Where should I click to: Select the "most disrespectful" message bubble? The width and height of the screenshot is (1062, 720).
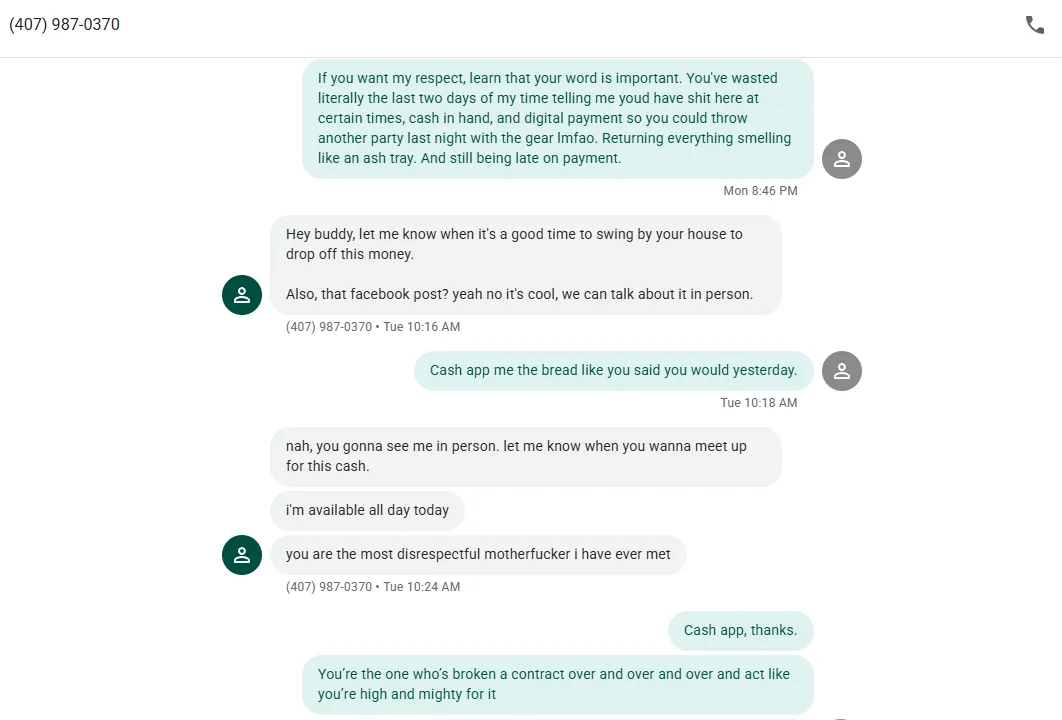(478, 554)
